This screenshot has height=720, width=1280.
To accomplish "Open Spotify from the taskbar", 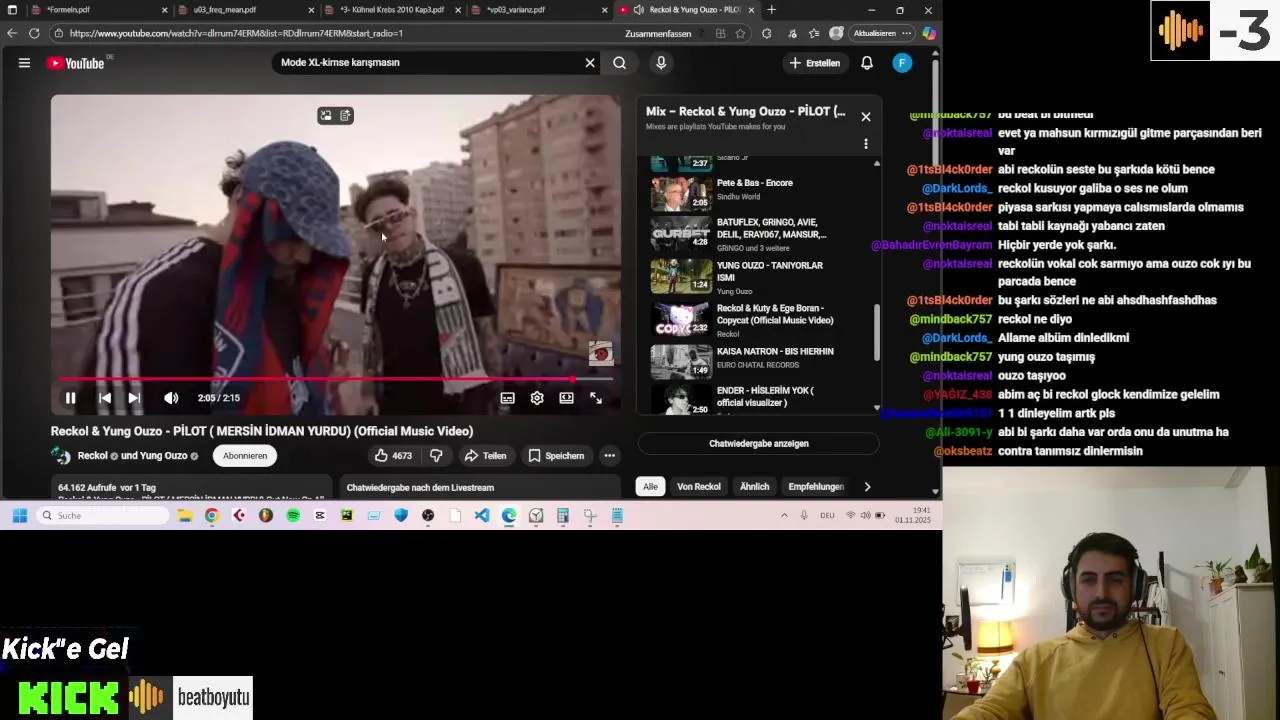I will coord(293,516).
